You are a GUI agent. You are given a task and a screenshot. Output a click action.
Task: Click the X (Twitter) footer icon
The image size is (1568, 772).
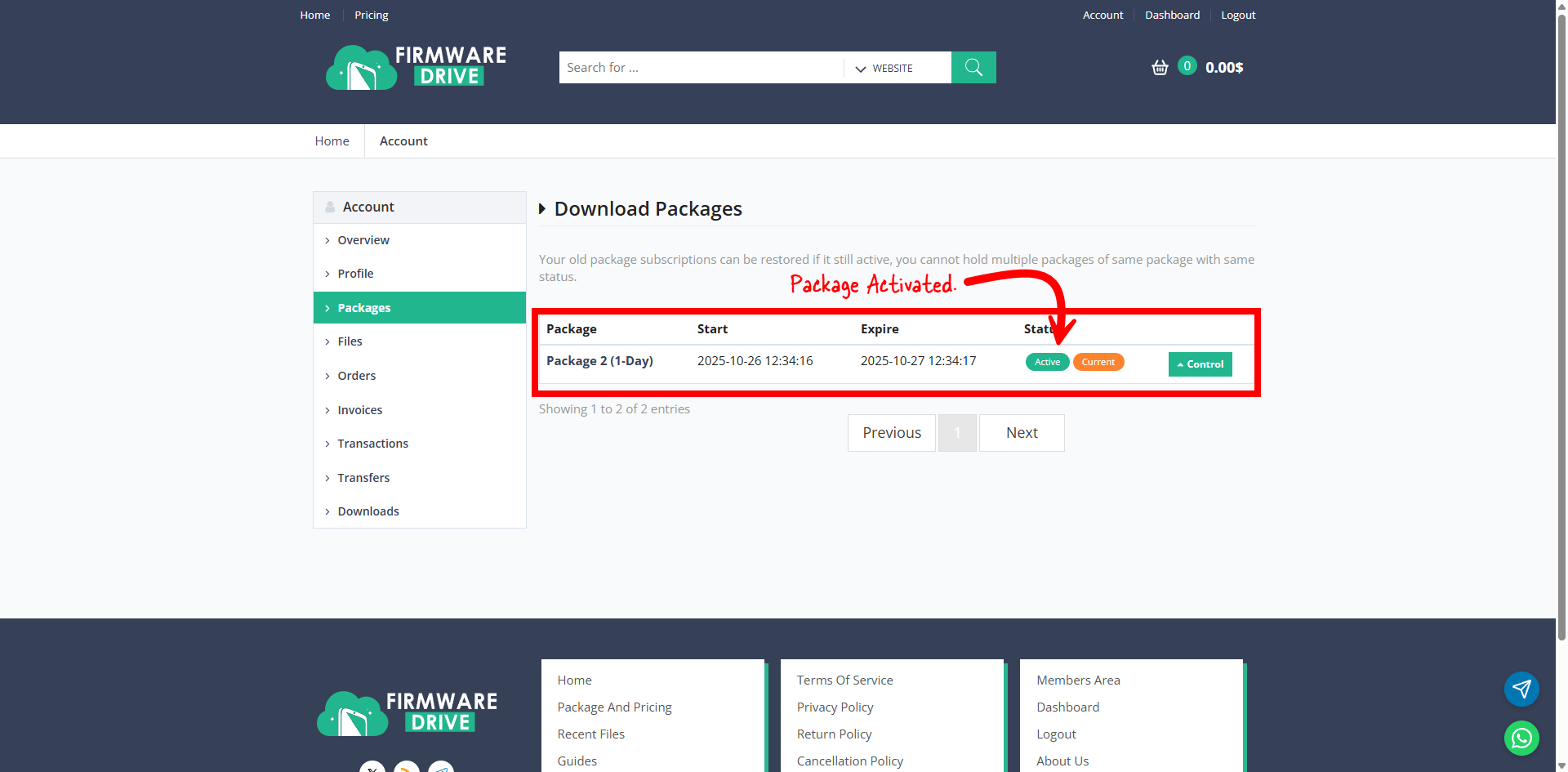(x=372, y=768)
